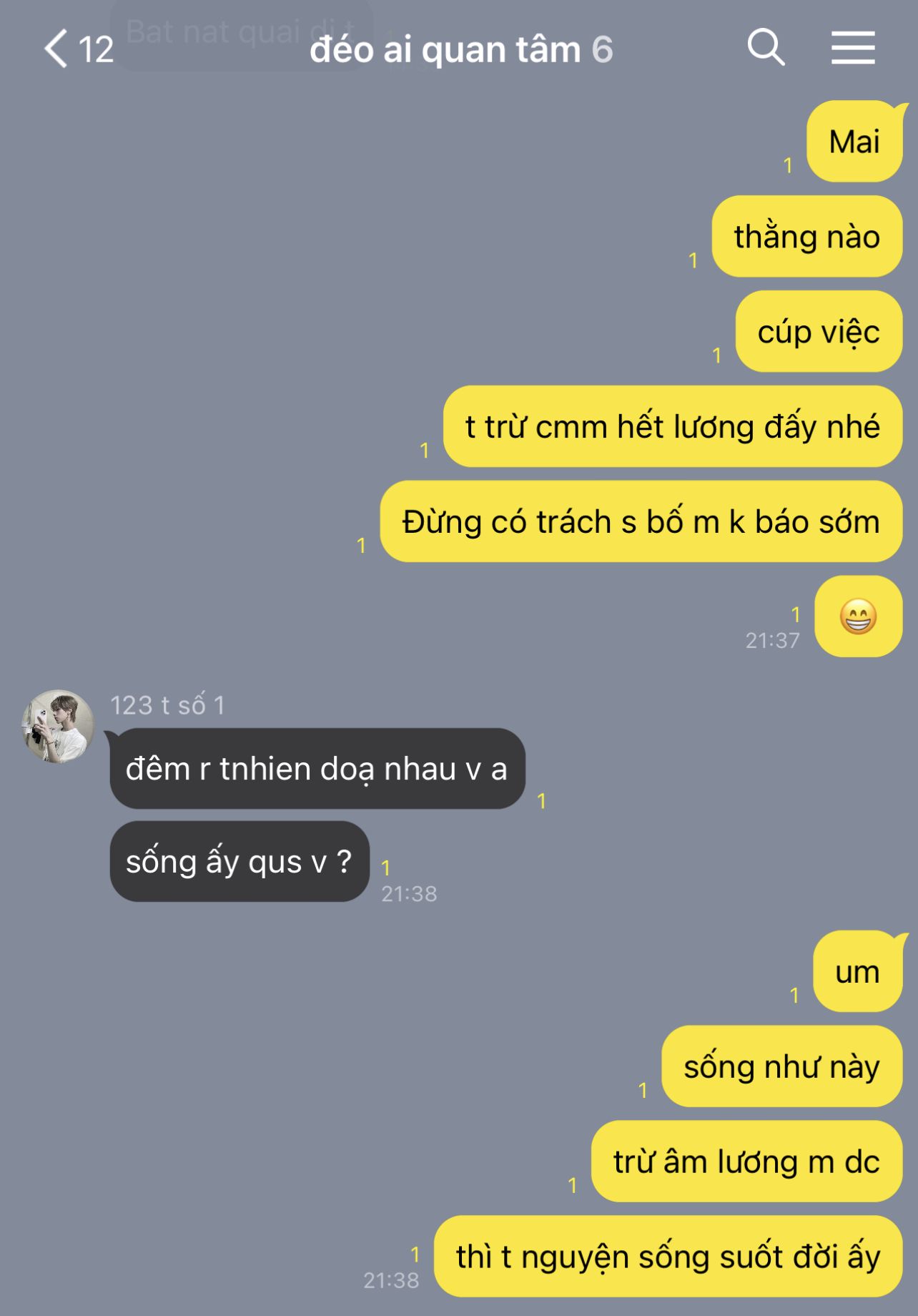918x1316 pixels.
Task: Open the hamburger menu icon
Action: click(853, 48)
